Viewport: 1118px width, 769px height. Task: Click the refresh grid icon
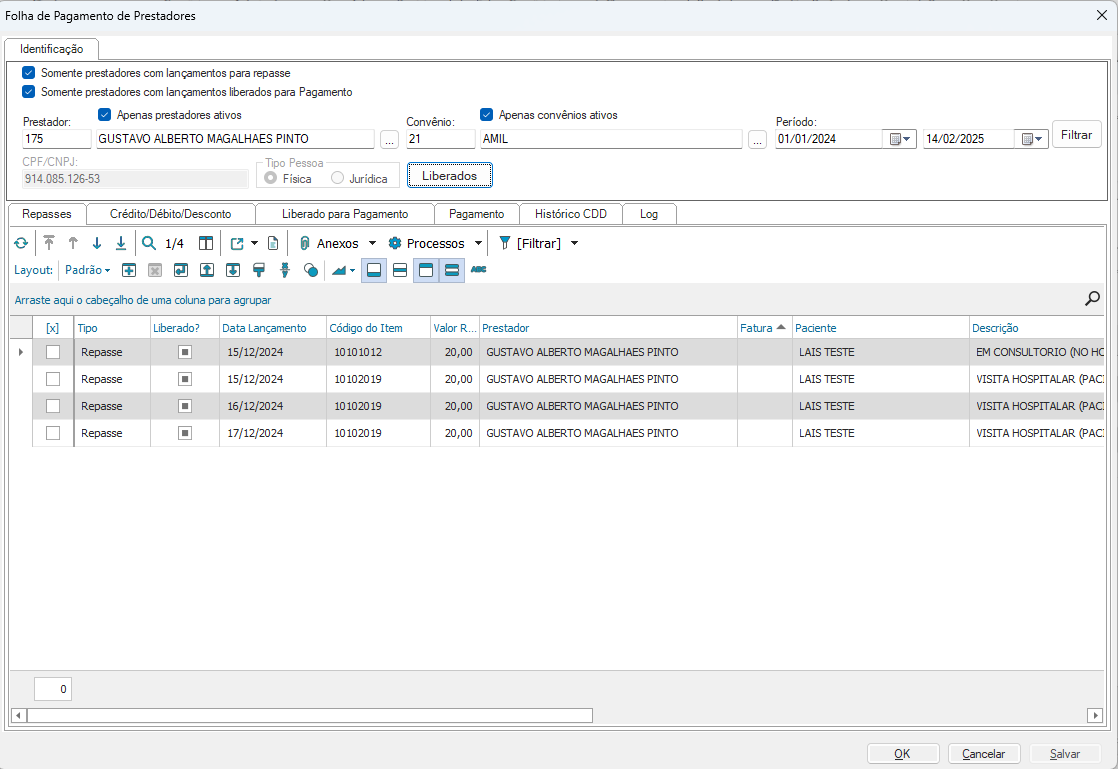pyautogui.click(x=21, y=244)
